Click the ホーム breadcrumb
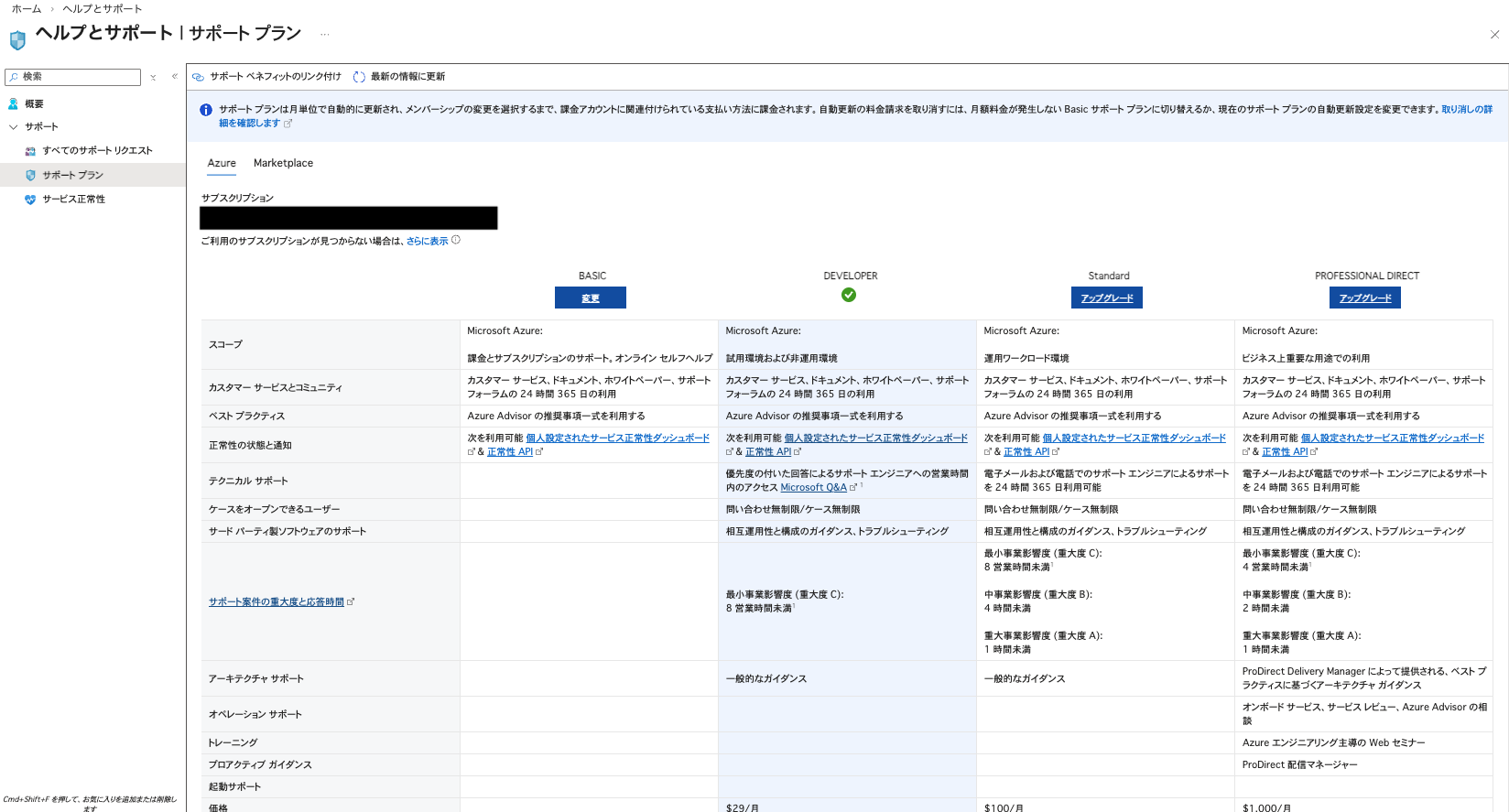Screen dimensions: 1509x812 27,9
